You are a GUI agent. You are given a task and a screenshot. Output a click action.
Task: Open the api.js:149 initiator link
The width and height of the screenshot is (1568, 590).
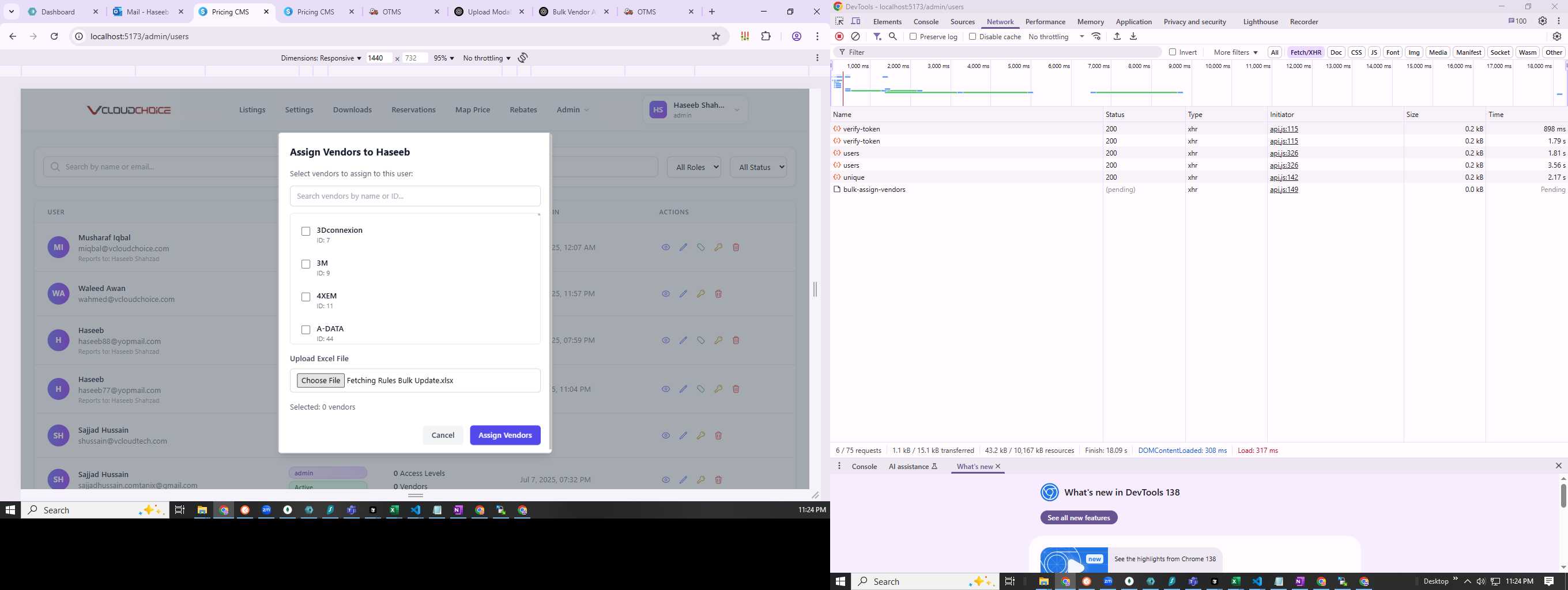tap(1284, 190)
